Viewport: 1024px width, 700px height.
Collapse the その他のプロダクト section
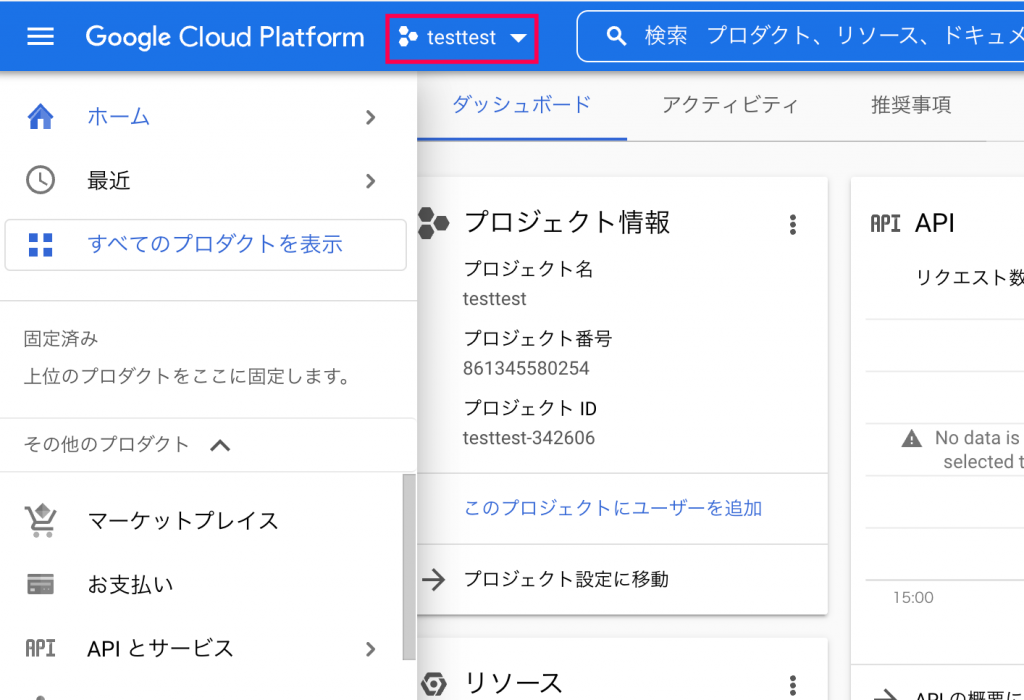coord(220,445)
